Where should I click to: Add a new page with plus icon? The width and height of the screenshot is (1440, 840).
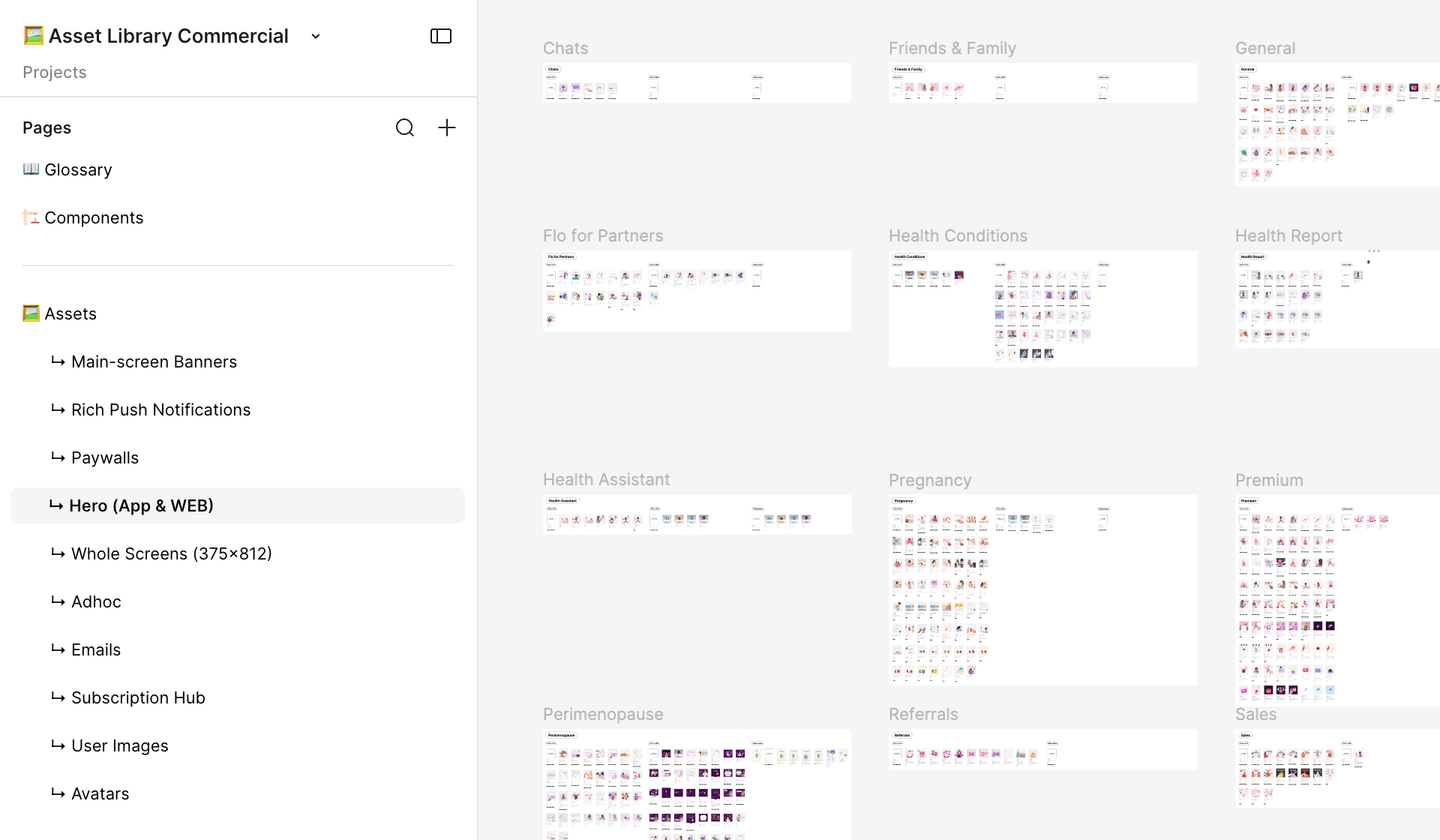(447, 127)
